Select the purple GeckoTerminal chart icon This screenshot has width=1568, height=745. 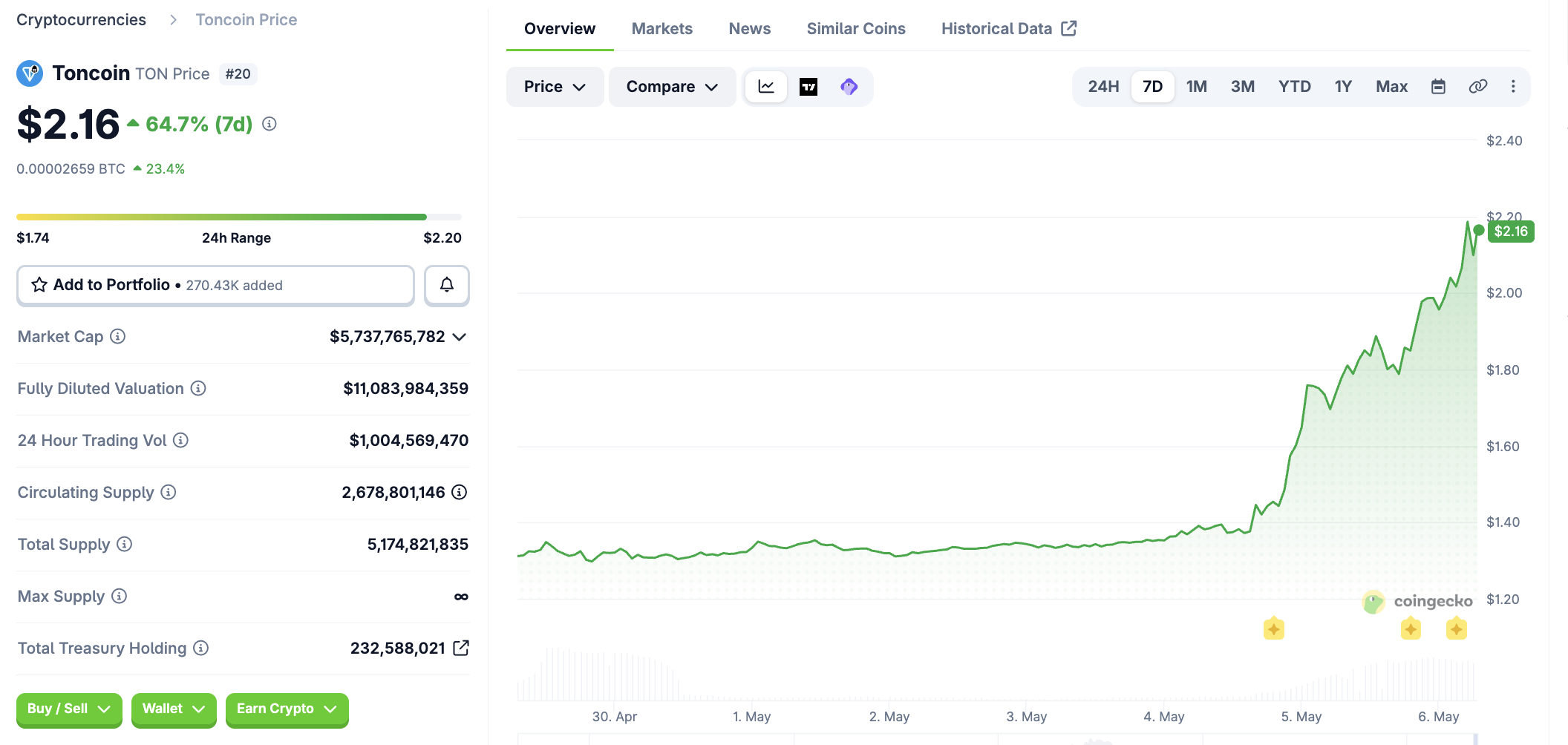pos(849,87)
